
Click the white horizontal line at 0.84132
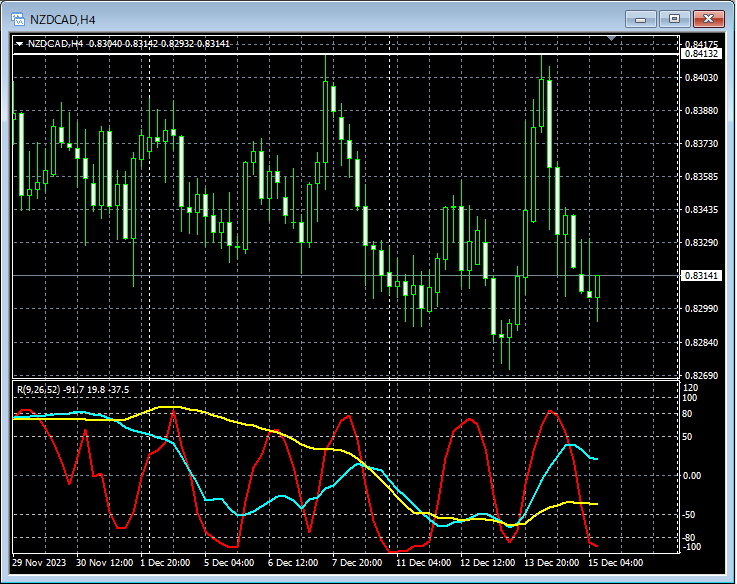[x=346, y=55]
